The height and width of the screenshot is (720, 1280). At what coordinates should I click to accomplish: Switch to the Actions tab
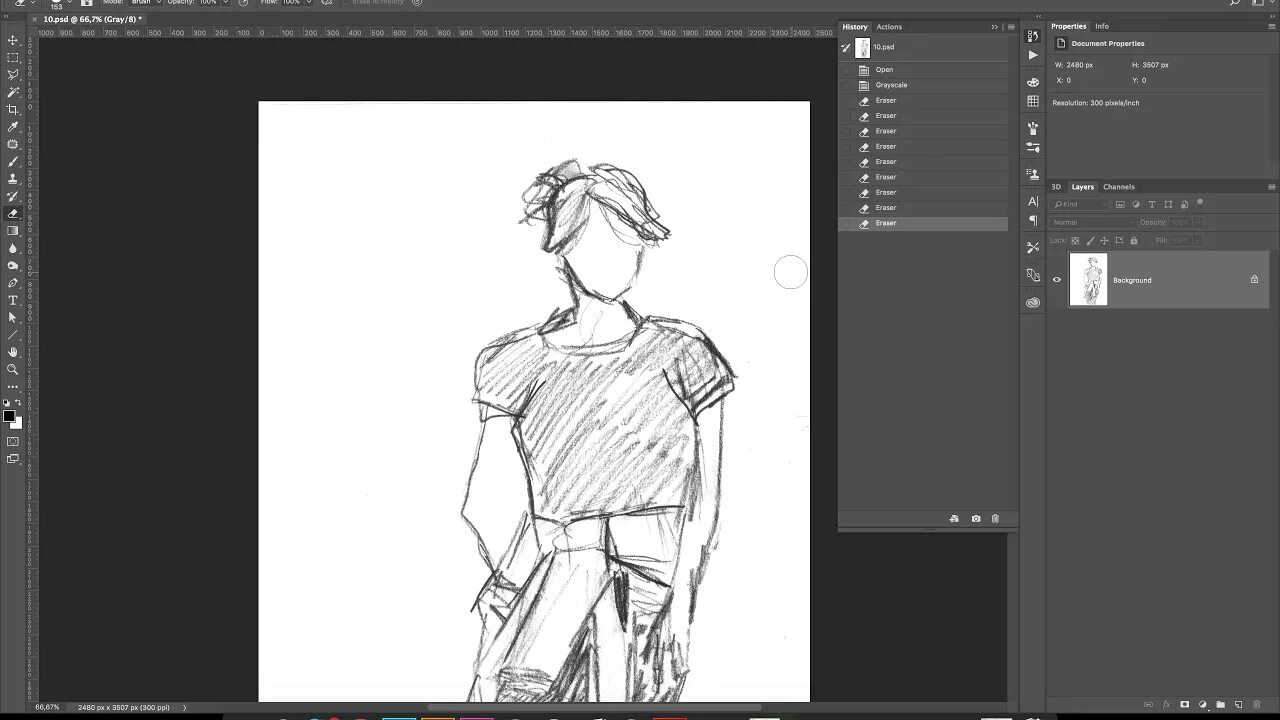[889, 27]
